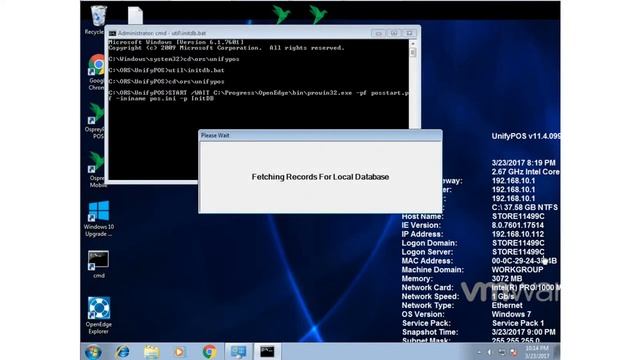
Task: Open Windows Explorer folder in taskbar
Action: click(151, 352)
